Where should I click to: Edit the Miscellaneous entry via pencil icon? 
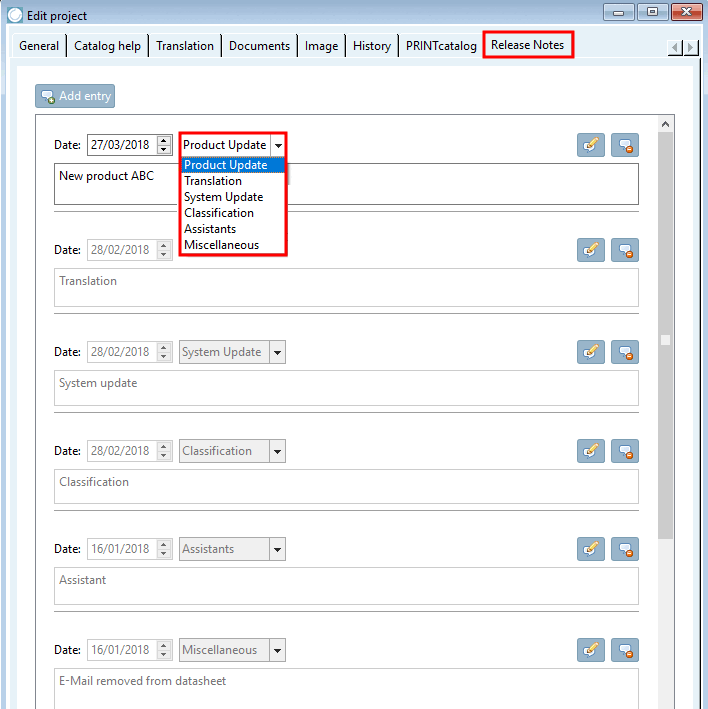[x=590, y=650]
